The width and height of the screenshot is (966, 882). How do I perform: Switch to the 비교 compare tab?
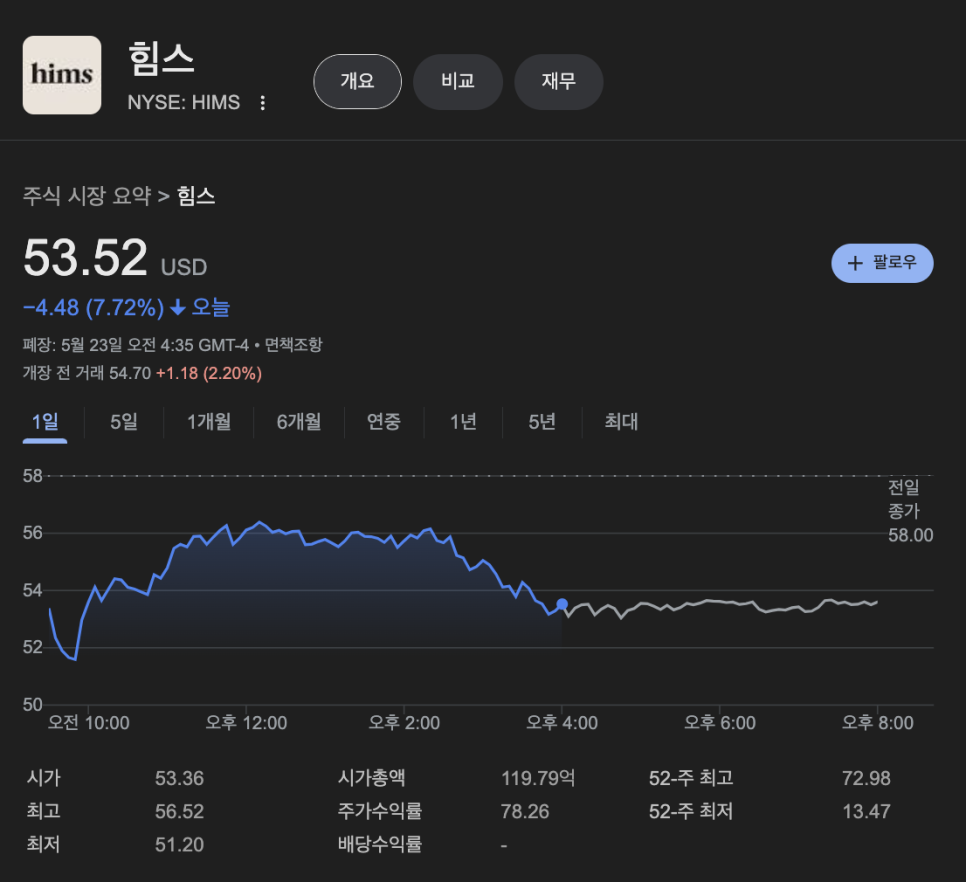458,81
